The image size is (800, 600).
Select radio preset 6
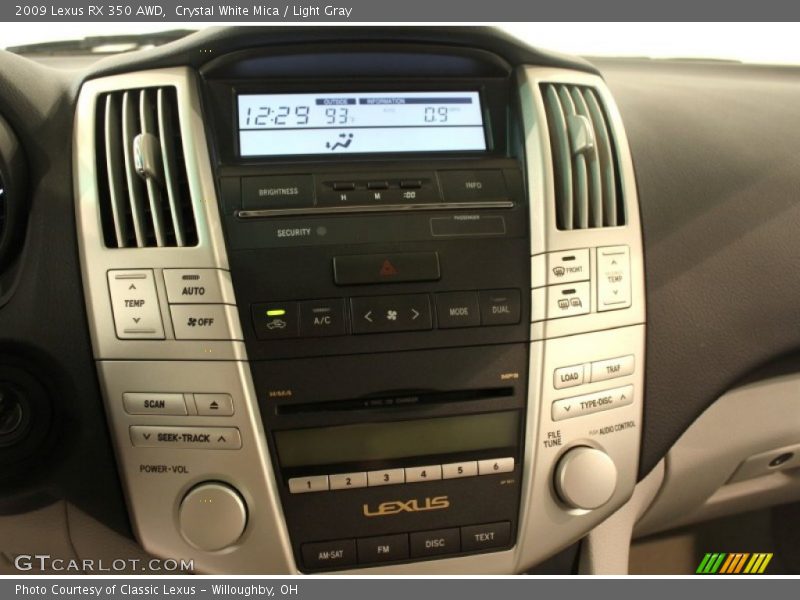click(x=495, y=466)
